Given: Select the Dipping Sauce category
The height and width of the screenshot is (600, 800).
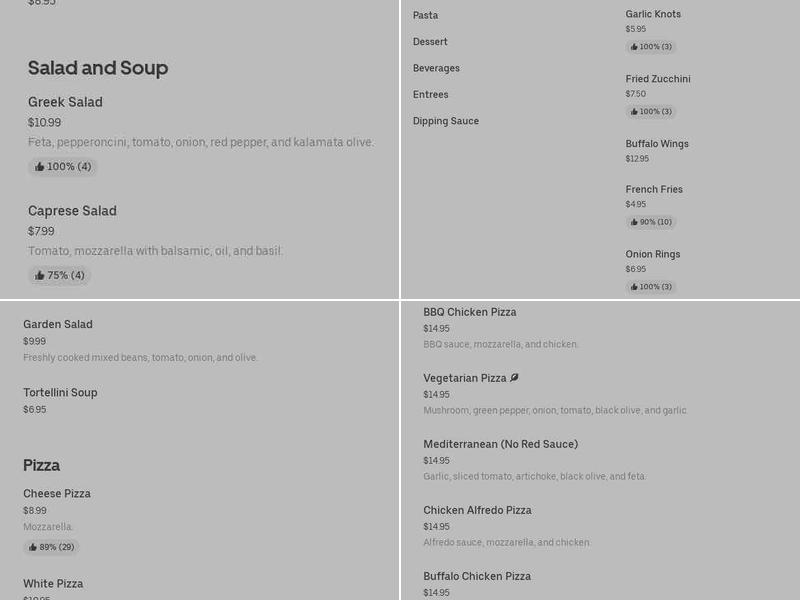Looking at the screenshot, I should click(x=445, y=121).
